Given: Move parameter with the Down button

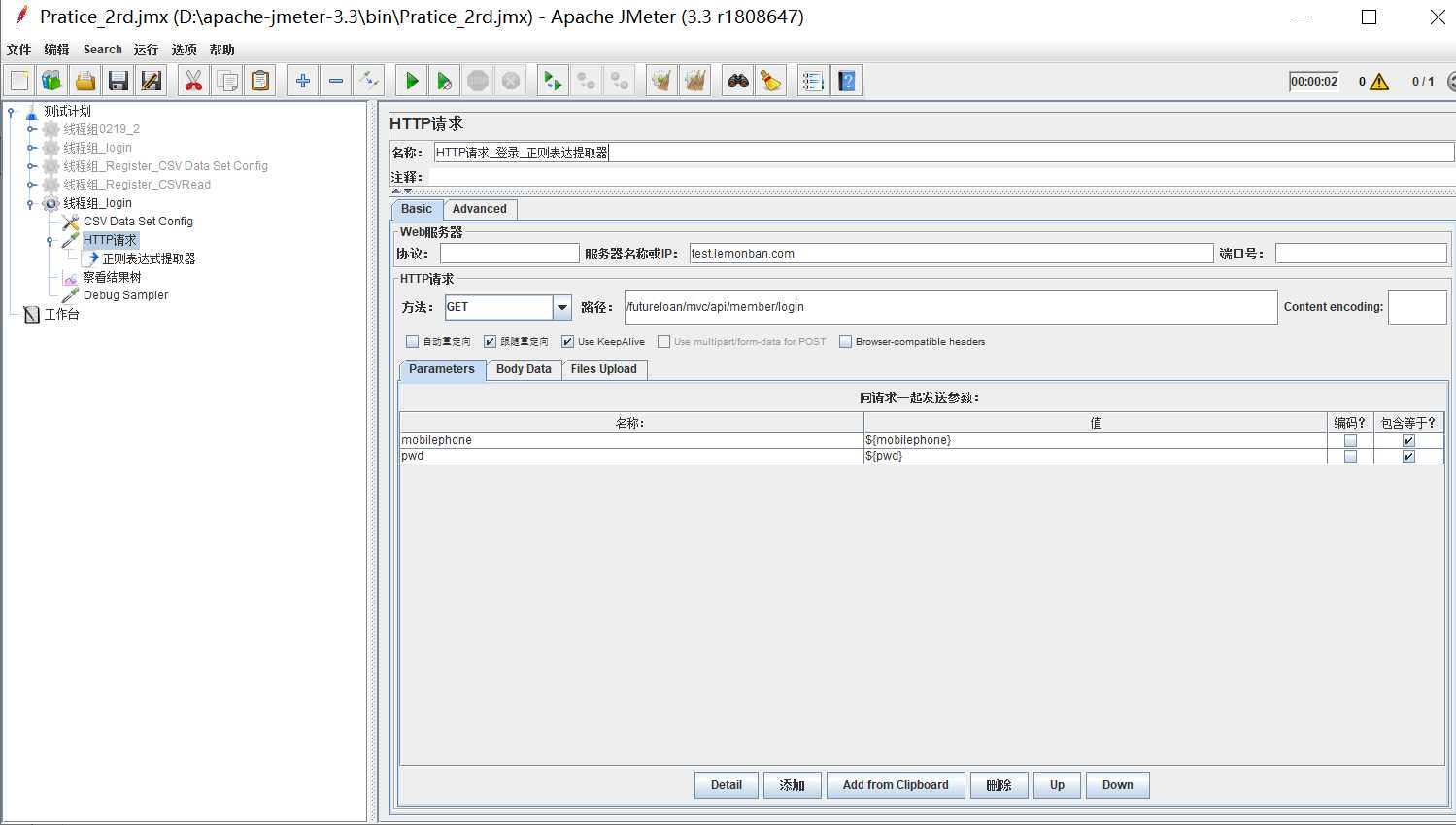Looking at the screenshot, I should point(1118,785).
